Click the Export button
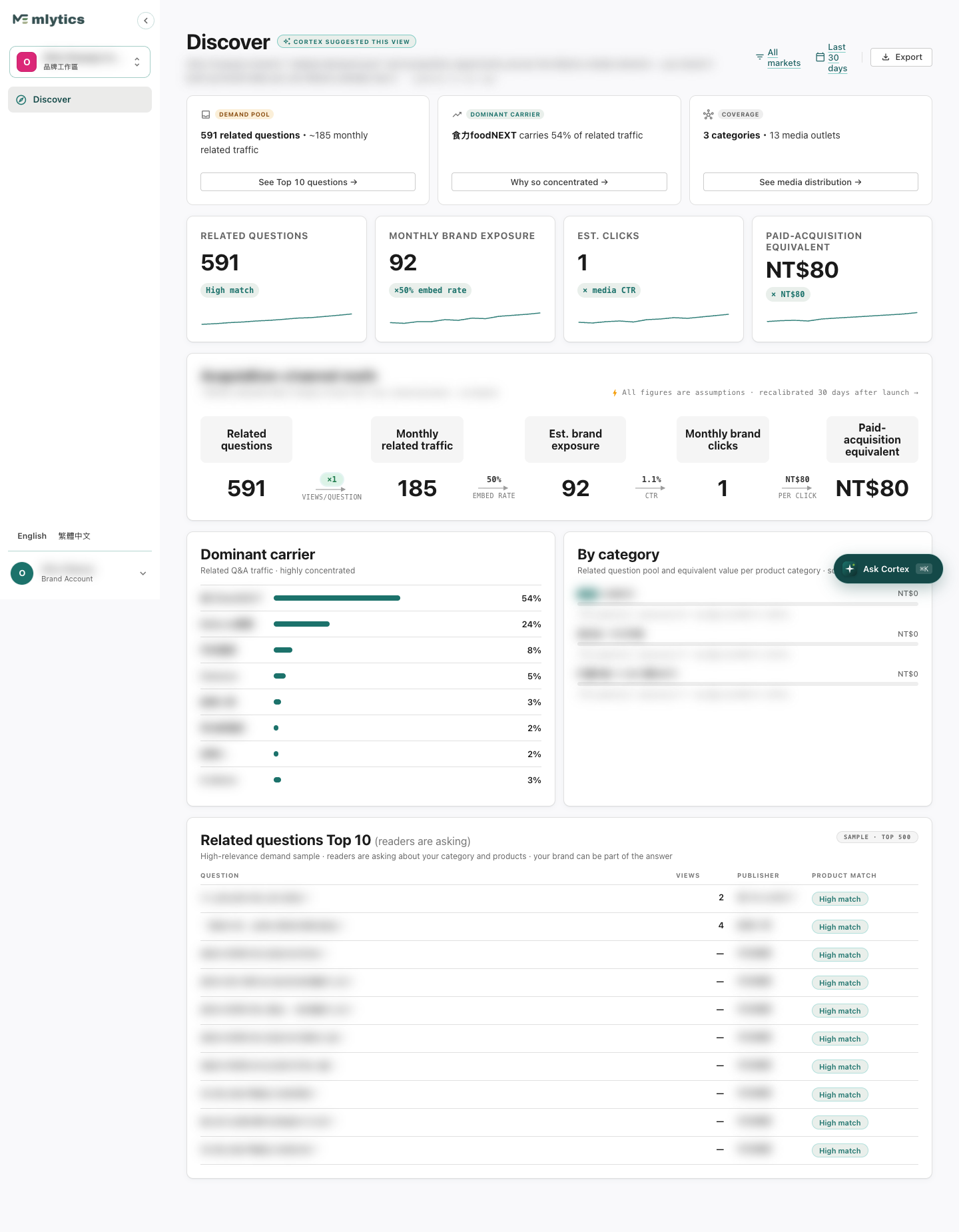959x1232 pixels. (901, 57)
